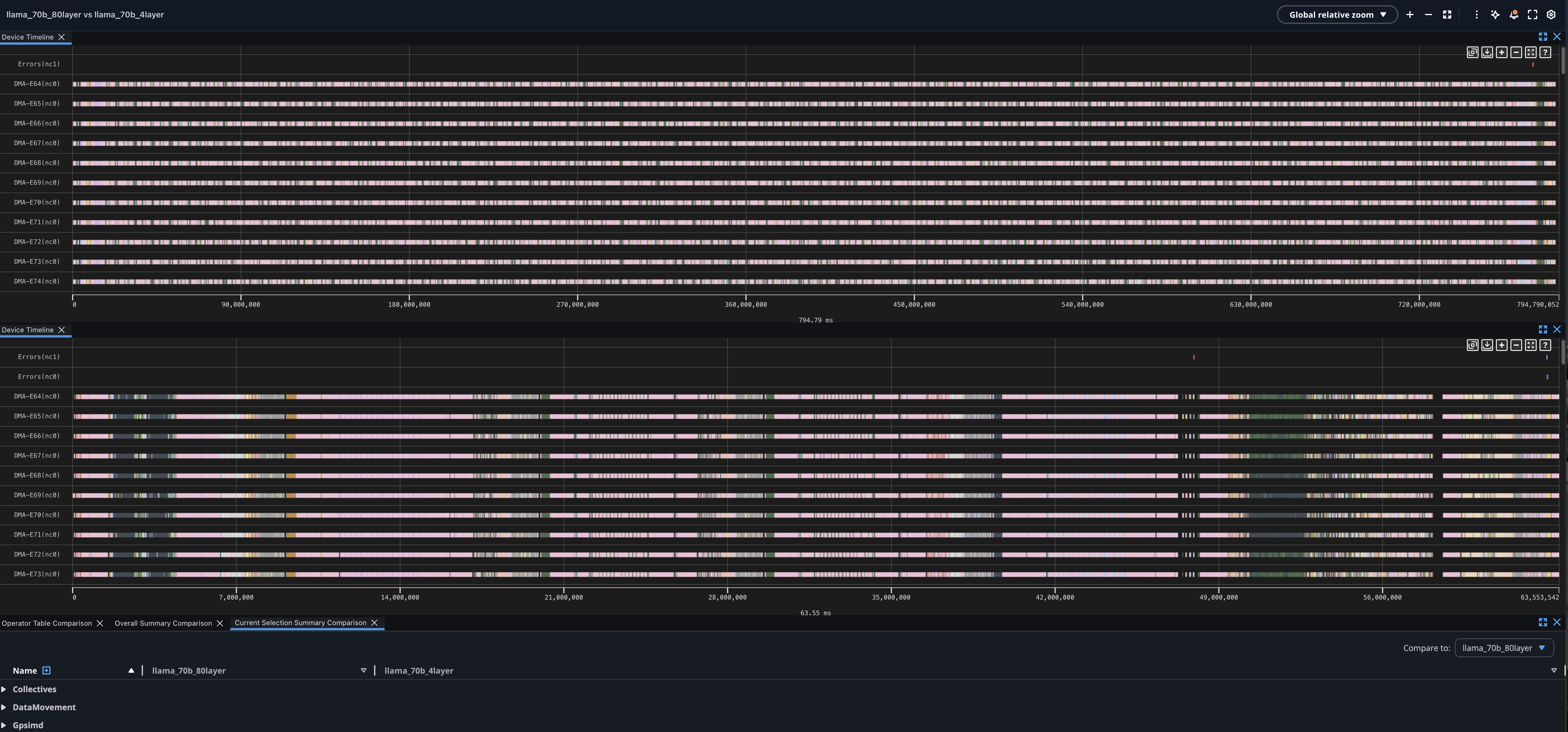Select Current Selection Summary Comparison tab
This screenshot has height=732, width=1568.
[301, 622]
